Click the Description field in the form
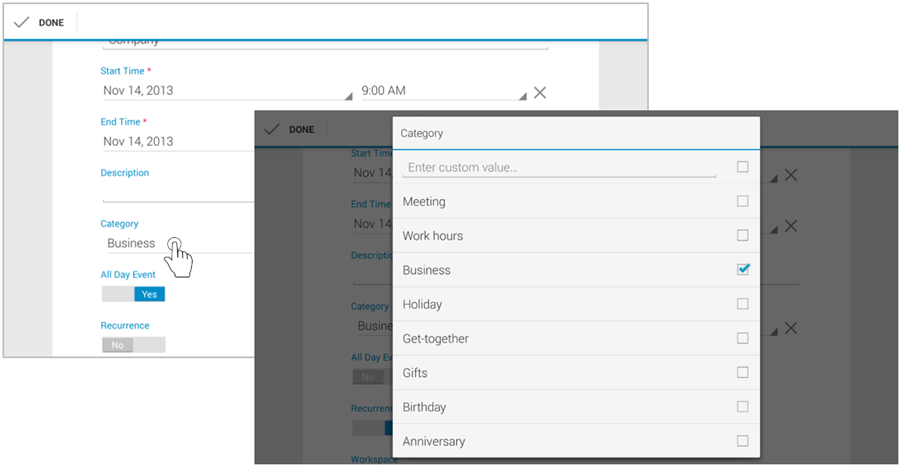900x466 pixels. [x=175, y=192]
